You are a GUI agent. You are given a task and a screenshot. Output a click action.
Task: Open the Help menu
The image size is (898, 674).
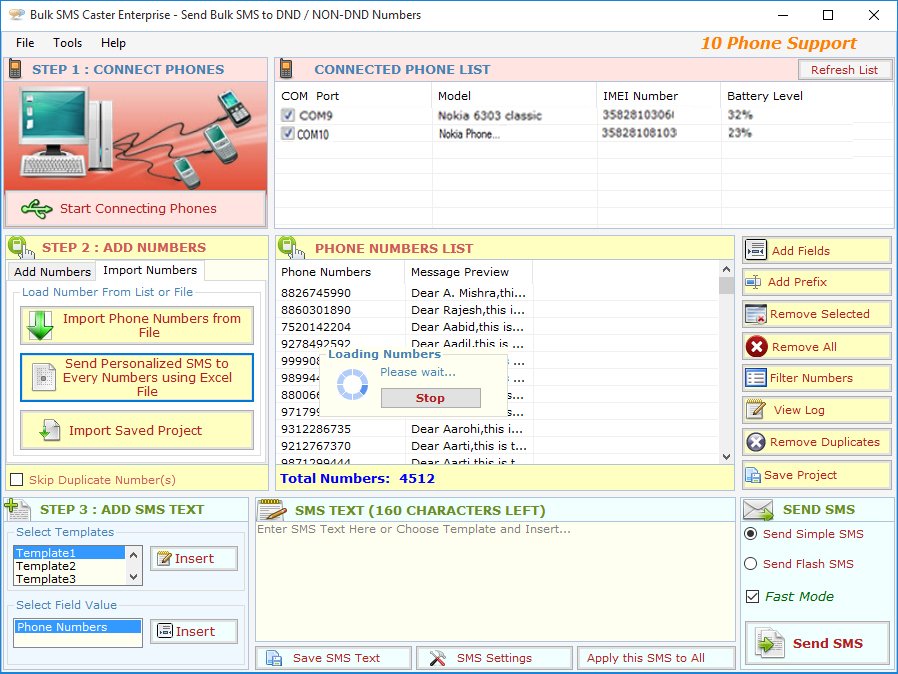coord(113,43)
